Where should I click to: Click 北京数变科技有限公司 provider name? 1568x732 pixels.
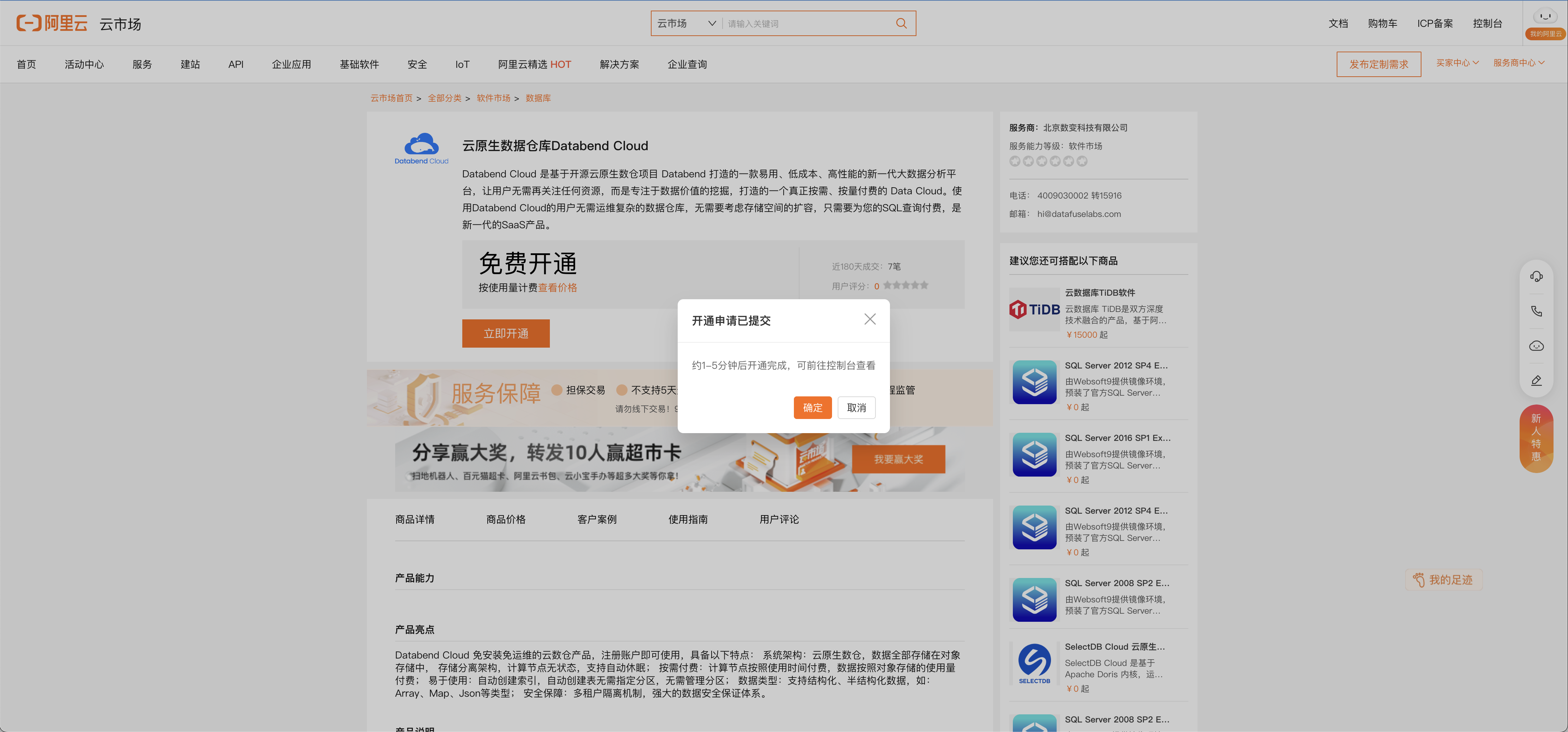[x=1085, y=128]
